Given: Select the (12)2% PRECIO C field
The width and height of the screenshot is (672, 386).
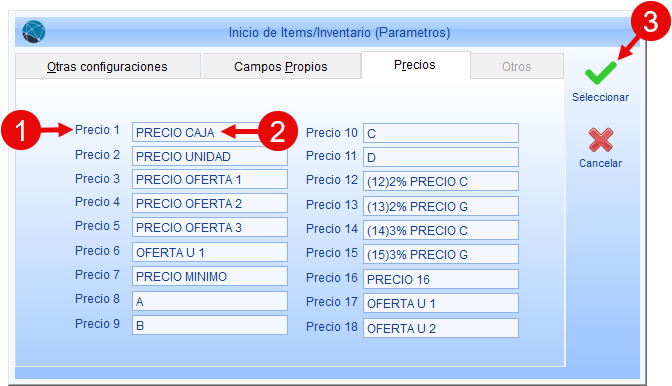Looking at the screenshot, I should [x=441, y=182].
